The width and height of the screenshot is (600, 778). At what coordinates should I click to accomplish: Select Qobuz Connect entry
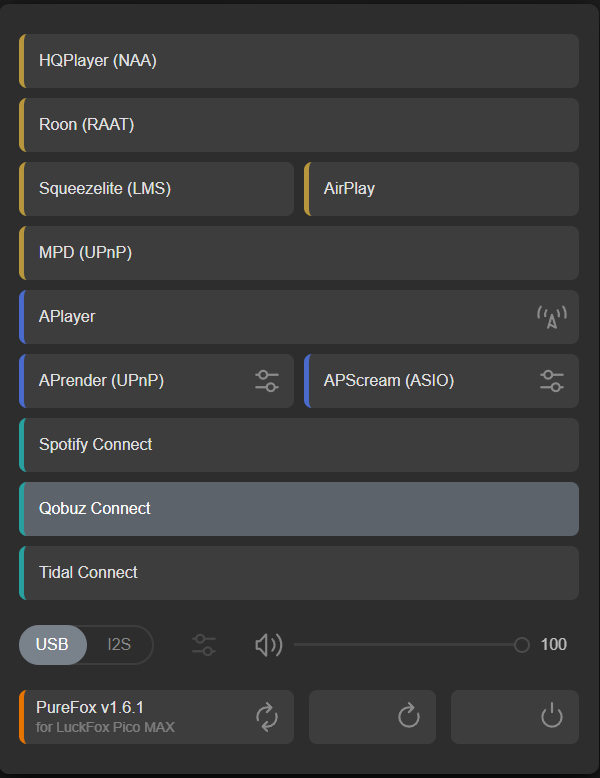coord(298,509)
